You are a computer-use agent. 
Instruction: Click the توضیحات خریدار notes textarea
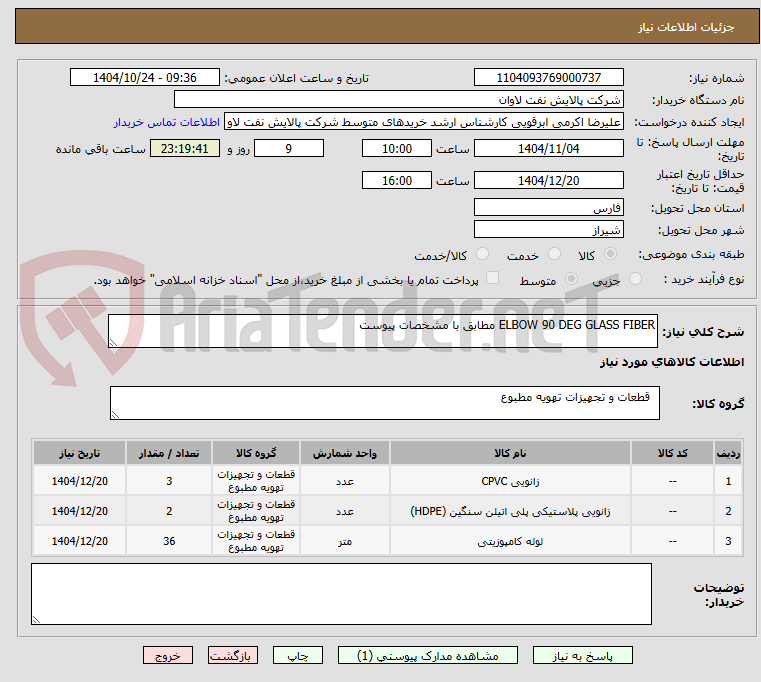341,594
